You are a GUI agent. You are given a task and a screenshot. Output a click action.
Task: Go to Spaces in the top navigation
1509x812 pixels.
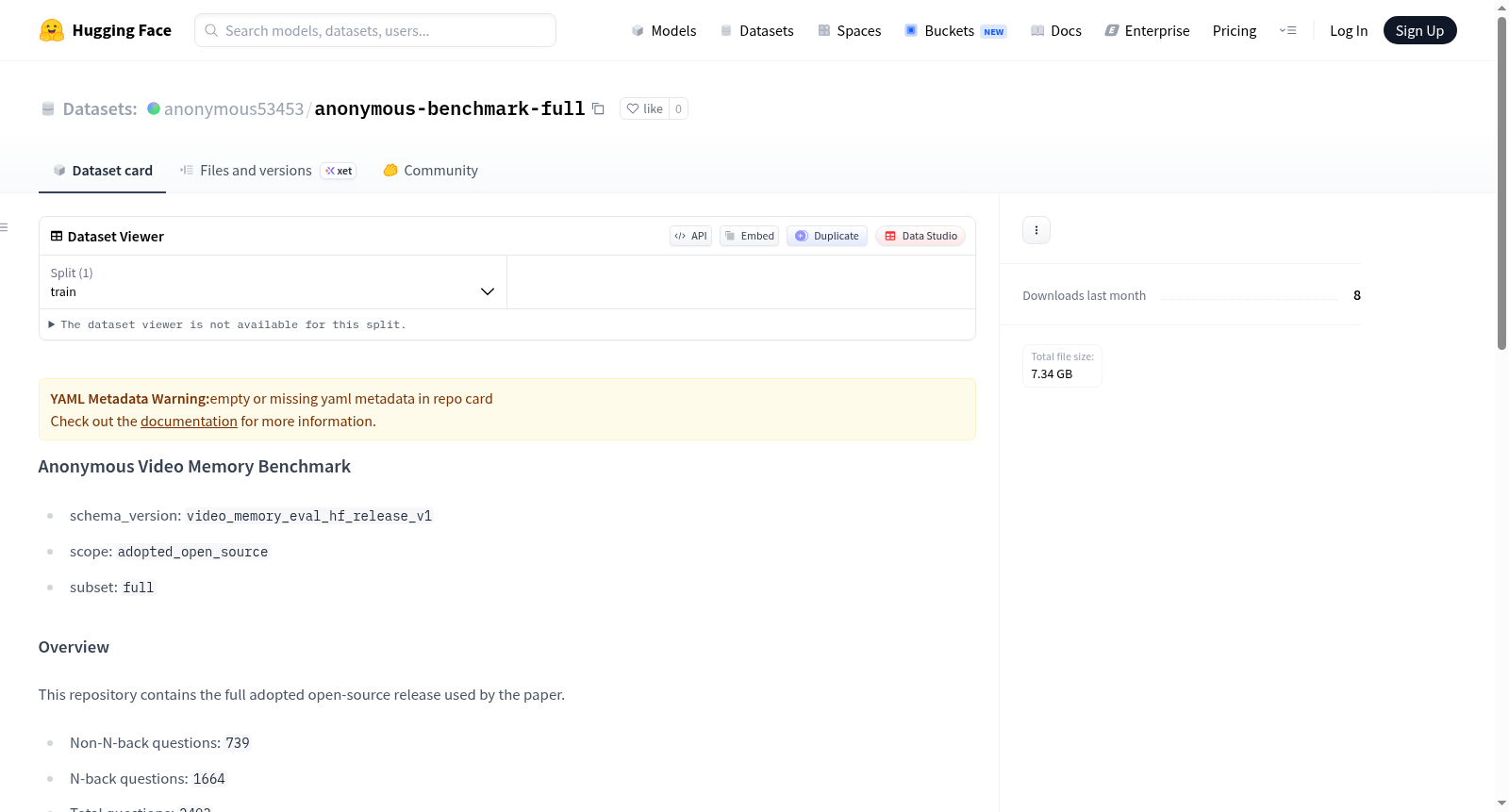pyautogui.click(x=849, y=30)
